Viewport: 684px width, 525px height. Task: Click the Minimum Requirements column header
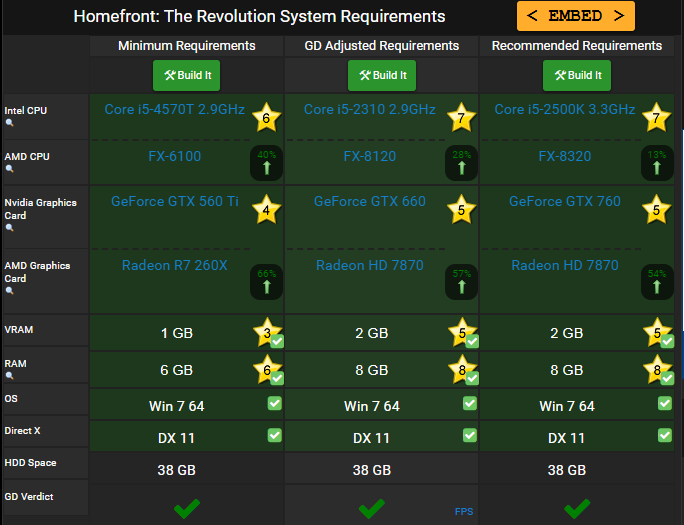click(x=187, y=46)
